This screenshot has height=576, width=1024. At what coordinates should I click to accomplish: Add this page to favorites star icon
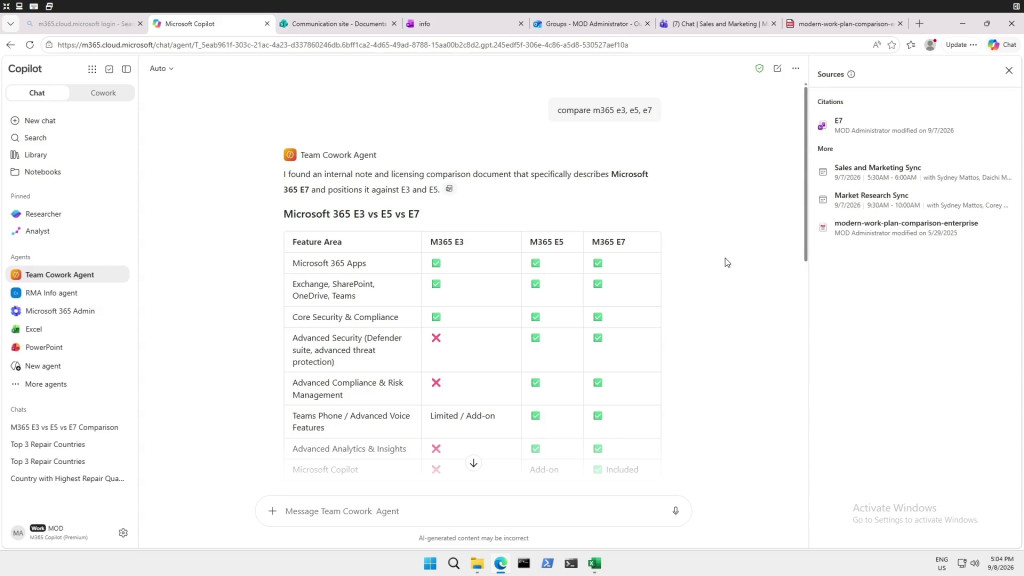coord(892,45)
